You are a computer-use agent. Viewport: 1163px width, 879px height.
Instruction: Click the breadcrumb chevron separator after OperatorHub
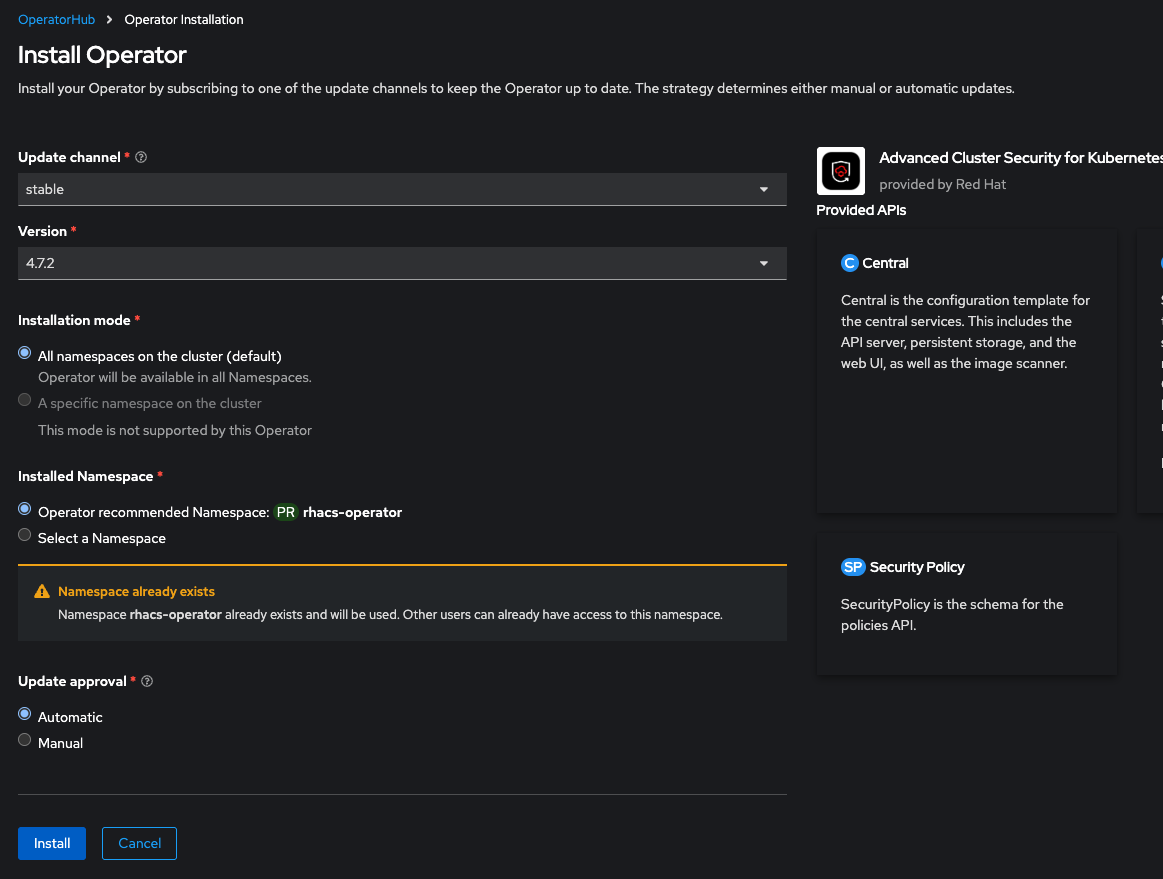109,19
